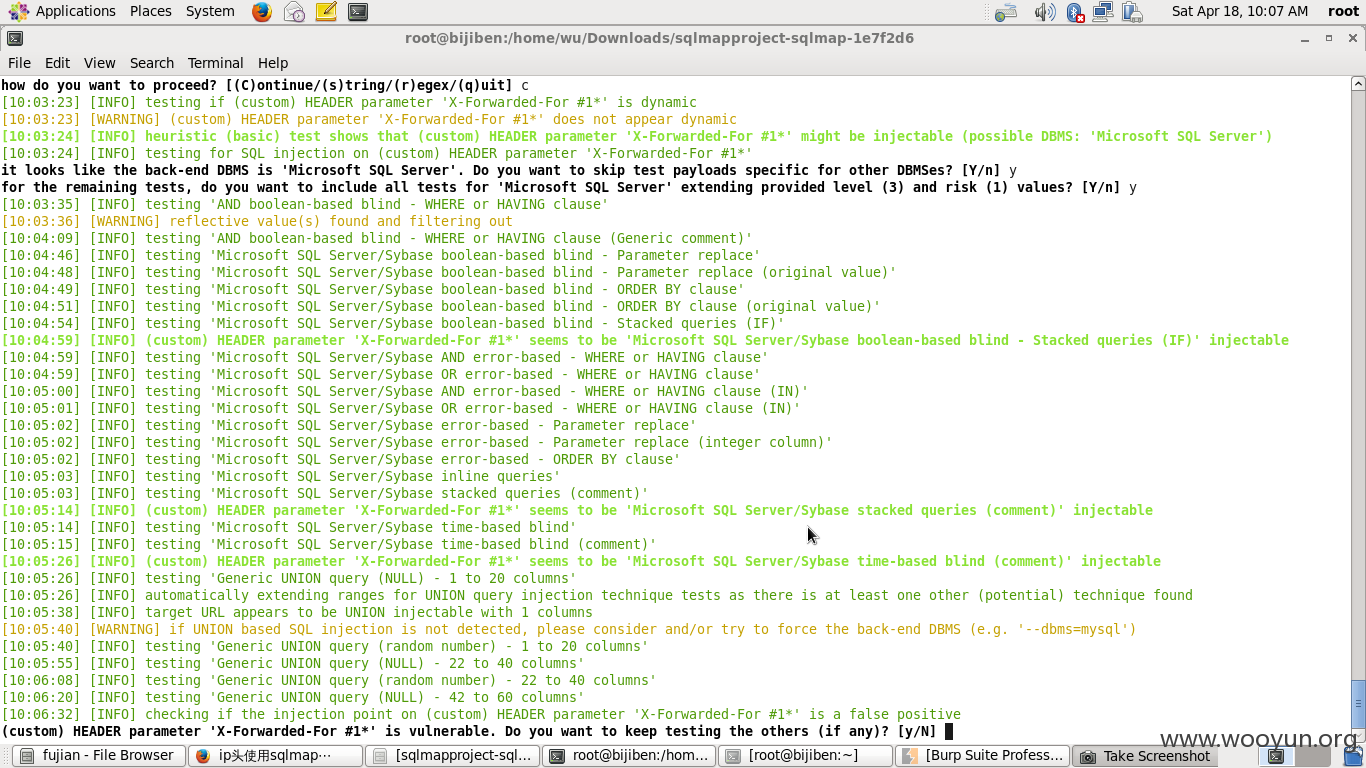Open the terminal File menu
Image resolution: width=1366 pixels, height=768 pixels.
click(19, 62)
